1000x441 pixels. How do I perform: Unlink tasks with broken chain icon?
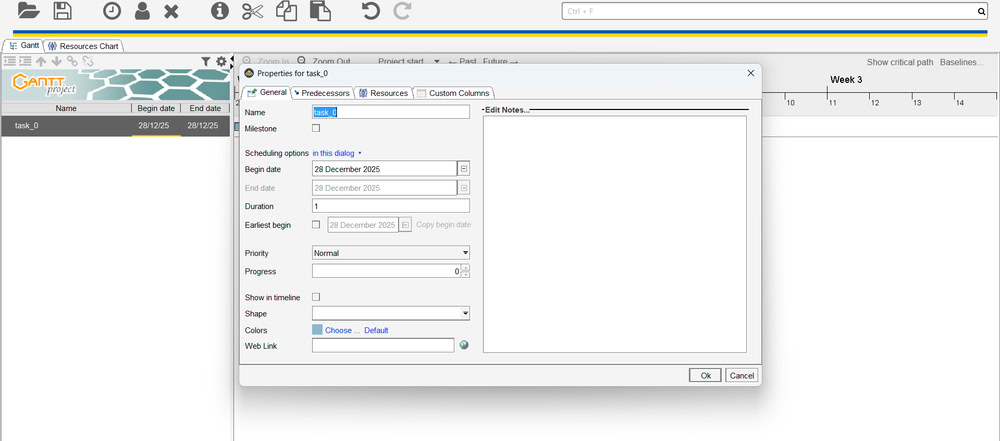coord(88,61)
